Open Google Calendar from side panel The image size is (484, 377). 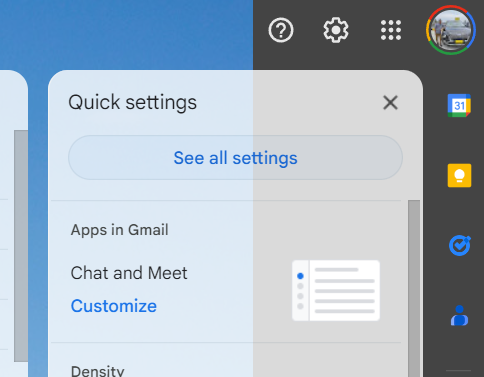point(459,105)
